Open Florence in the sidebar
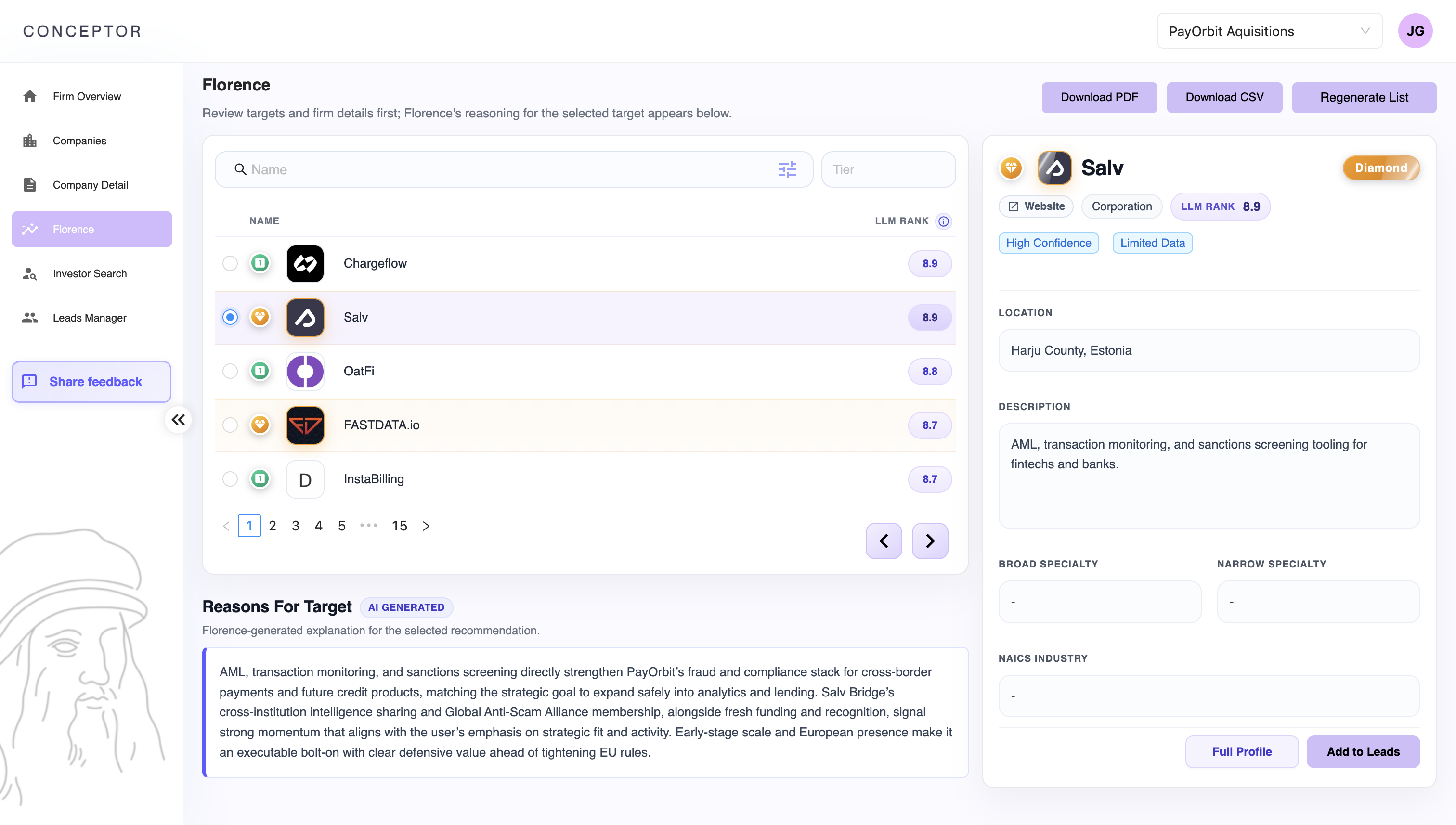The image size is (1456, 825). [x=92, y=229]
